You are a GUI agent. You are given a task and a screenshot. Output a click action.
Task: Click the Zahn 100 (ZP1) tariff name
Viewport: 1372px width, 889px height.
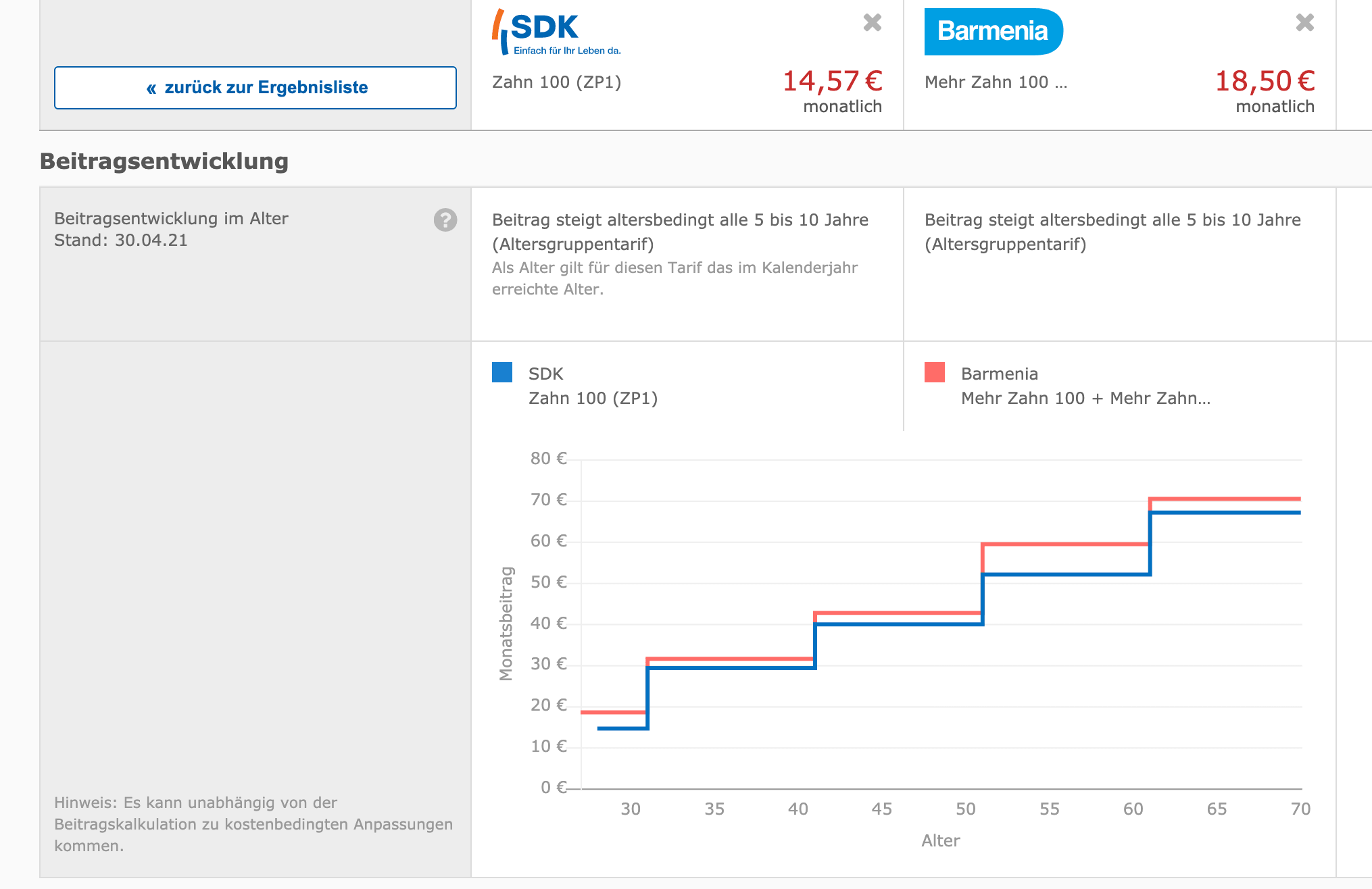click(556, 82)
